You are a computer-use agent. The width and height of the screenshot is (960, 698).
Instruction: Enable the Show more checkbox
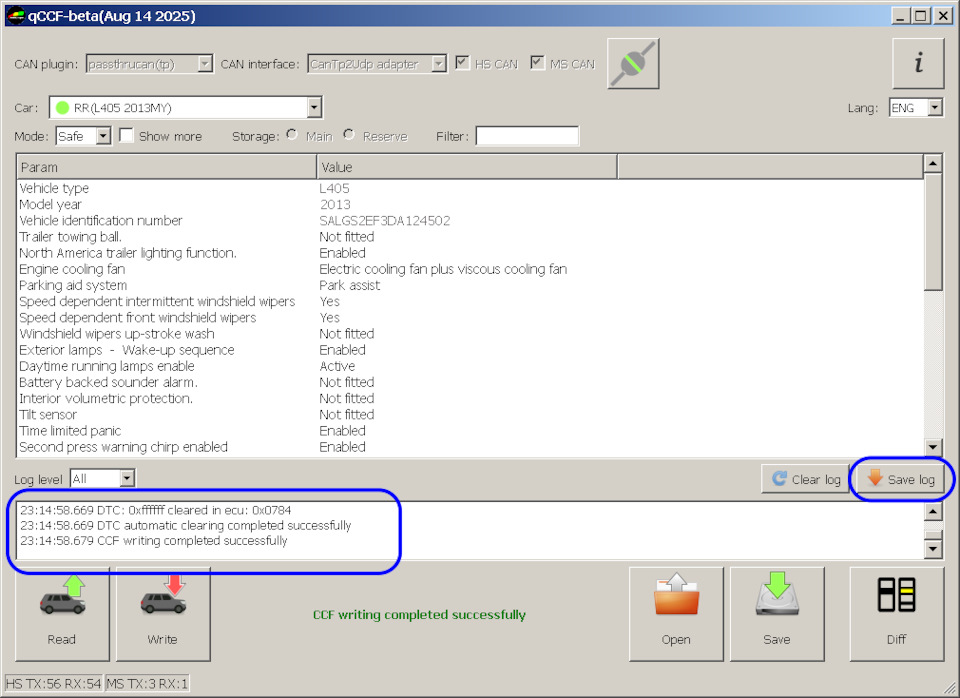click(x=126, y=135)
